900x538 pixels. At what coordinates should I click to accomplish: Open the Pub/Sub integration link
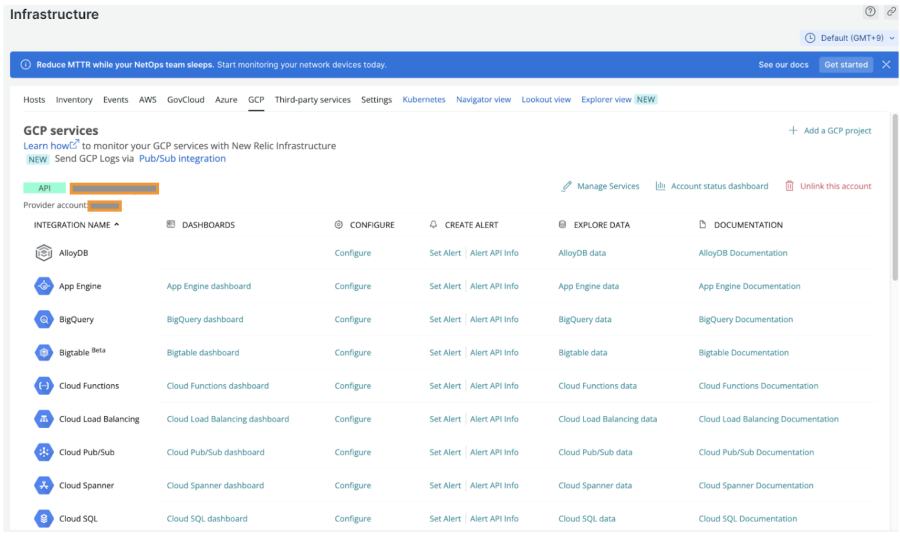point(183,158)
